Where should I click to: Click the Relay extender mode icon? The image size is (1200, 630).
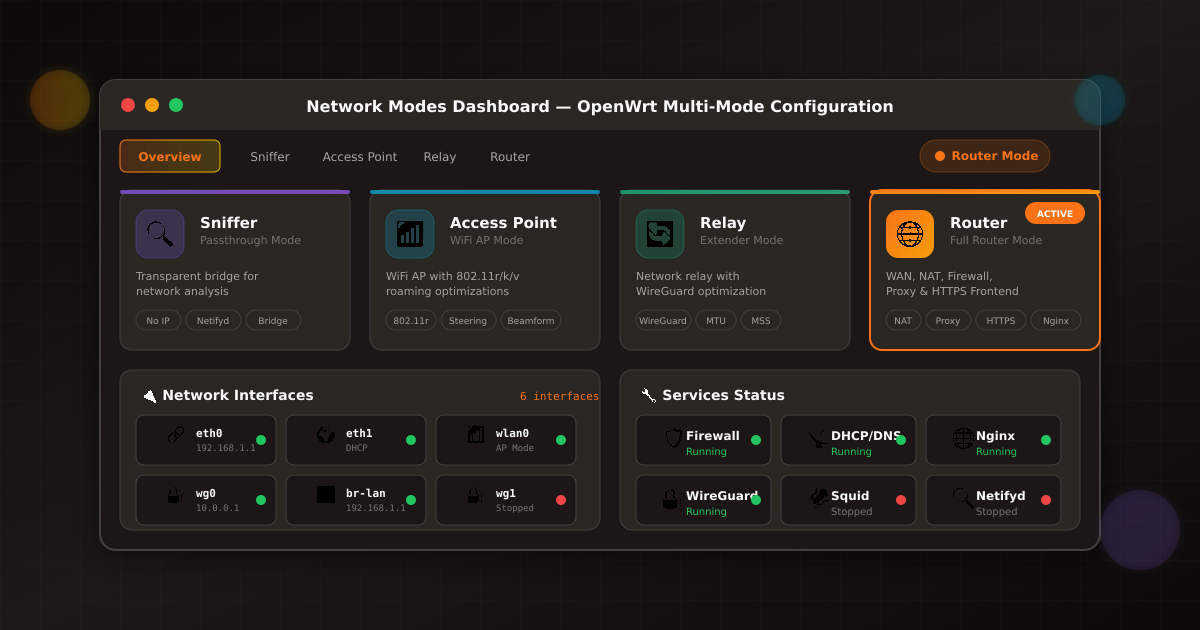coord(659,233)
